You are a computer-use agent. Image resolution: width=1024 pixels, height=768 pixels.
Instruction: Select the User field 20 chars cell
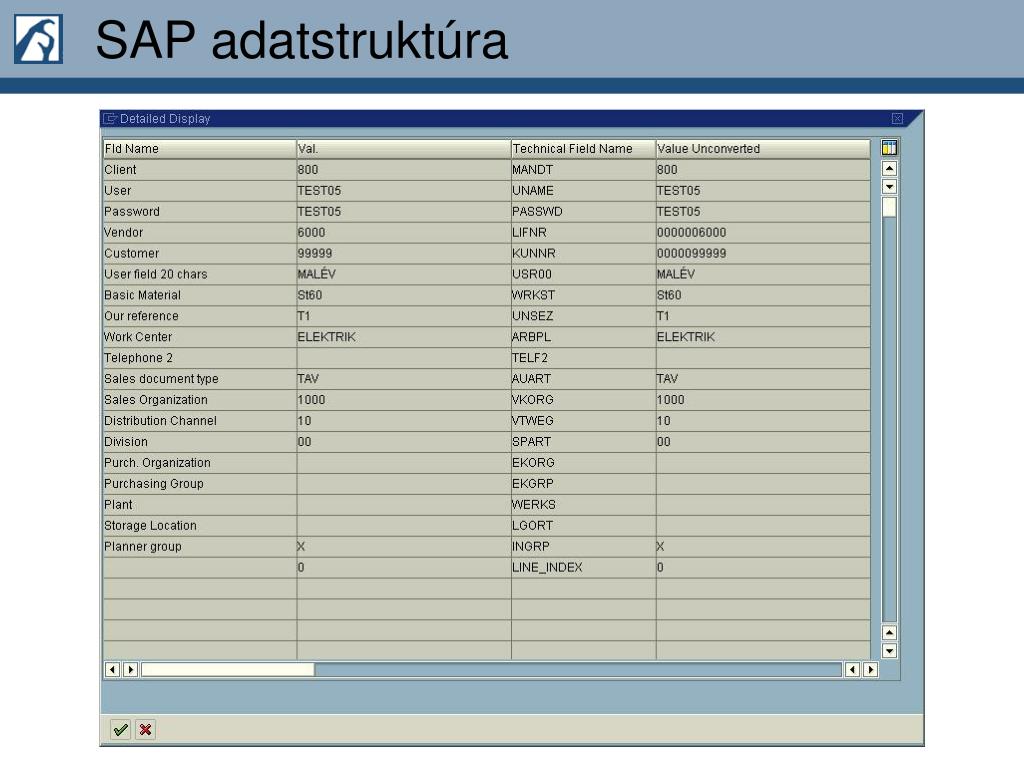199,274
